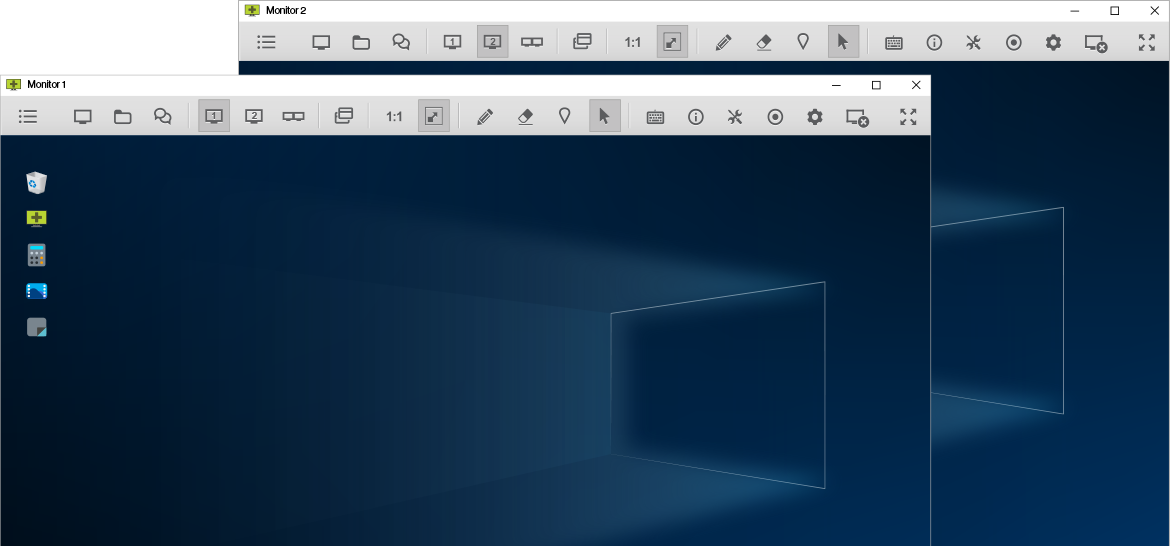Image resolution: width=1170 pixels, height=546 pixels.
Task: Select monitor 2 view in Monitor 2 window
Action: point(492,42)
